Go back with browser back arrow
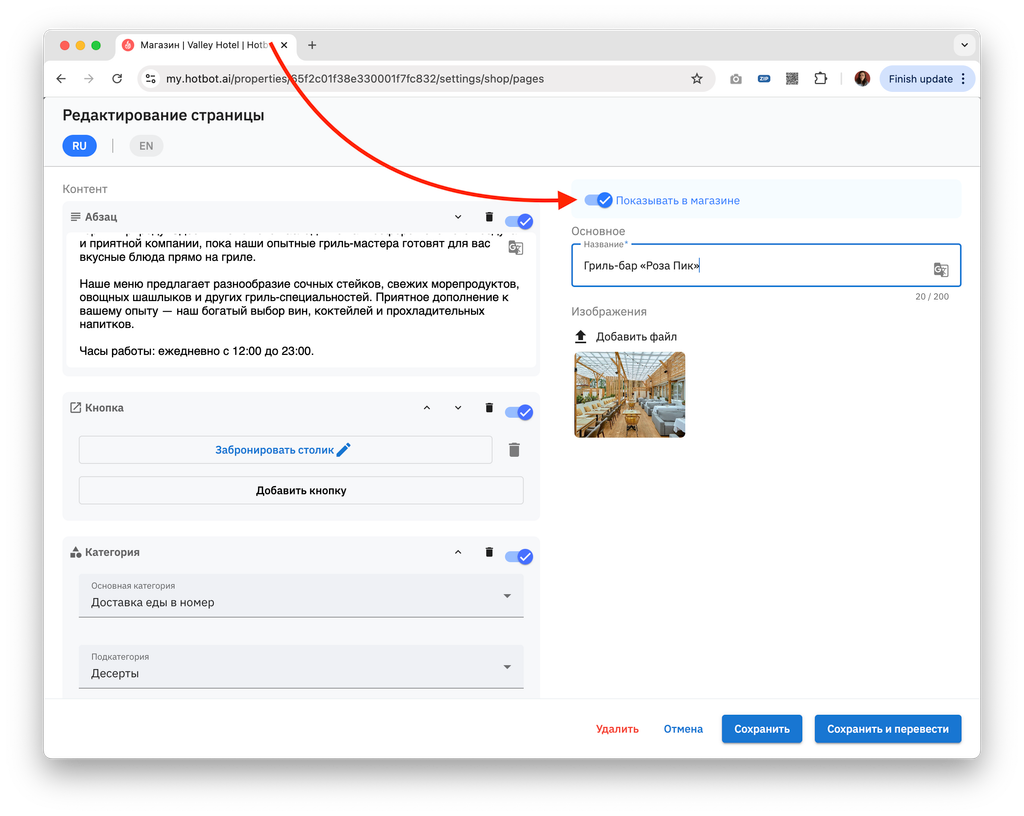The height and width of the screenshot is (816, 1024). click(x=61, y=79)
